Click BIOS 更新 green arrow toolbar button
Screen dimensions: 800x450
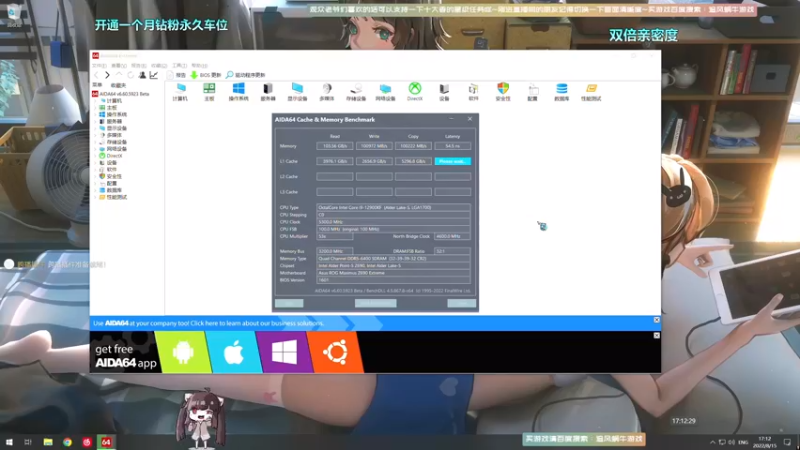coord(206,75)
